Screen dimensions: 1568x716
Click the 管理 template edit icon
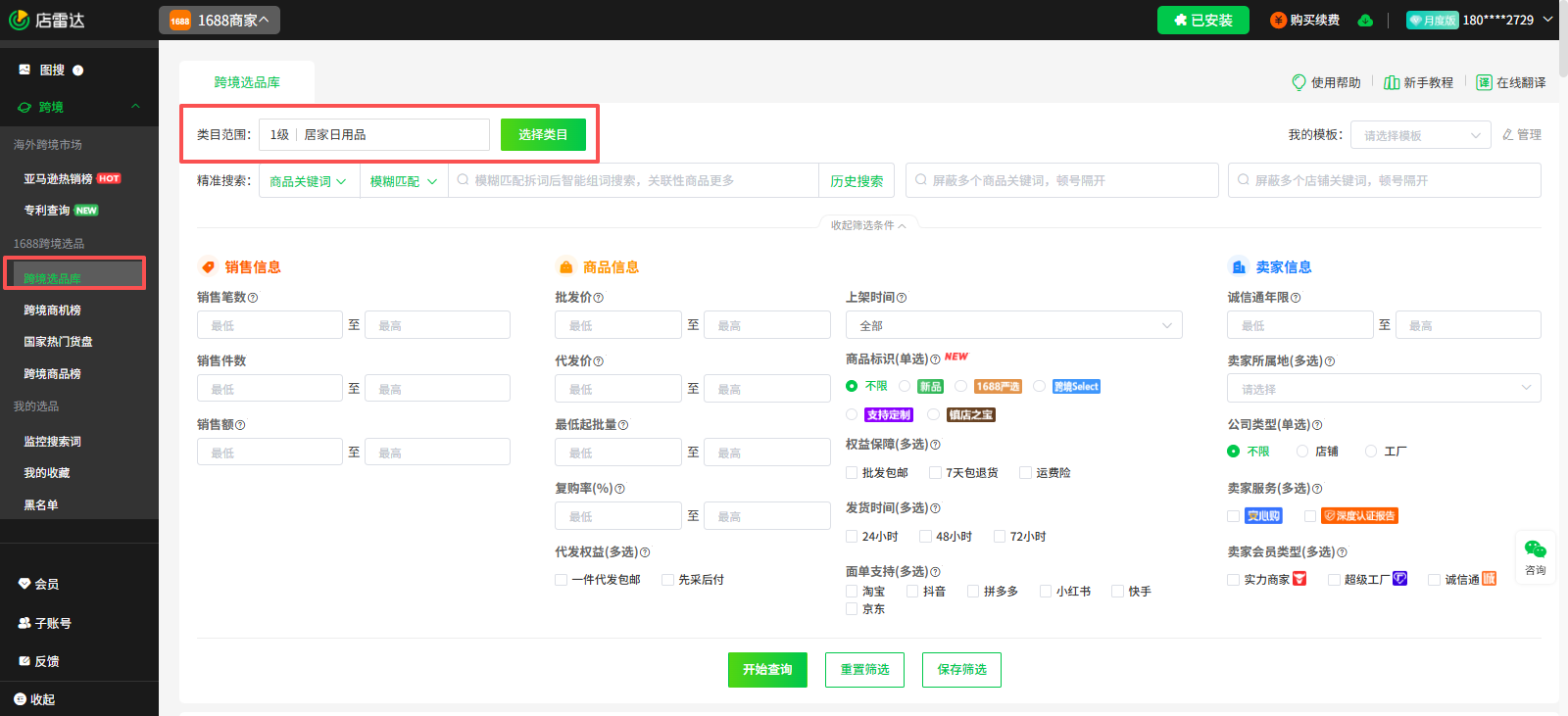point(1508,134)
